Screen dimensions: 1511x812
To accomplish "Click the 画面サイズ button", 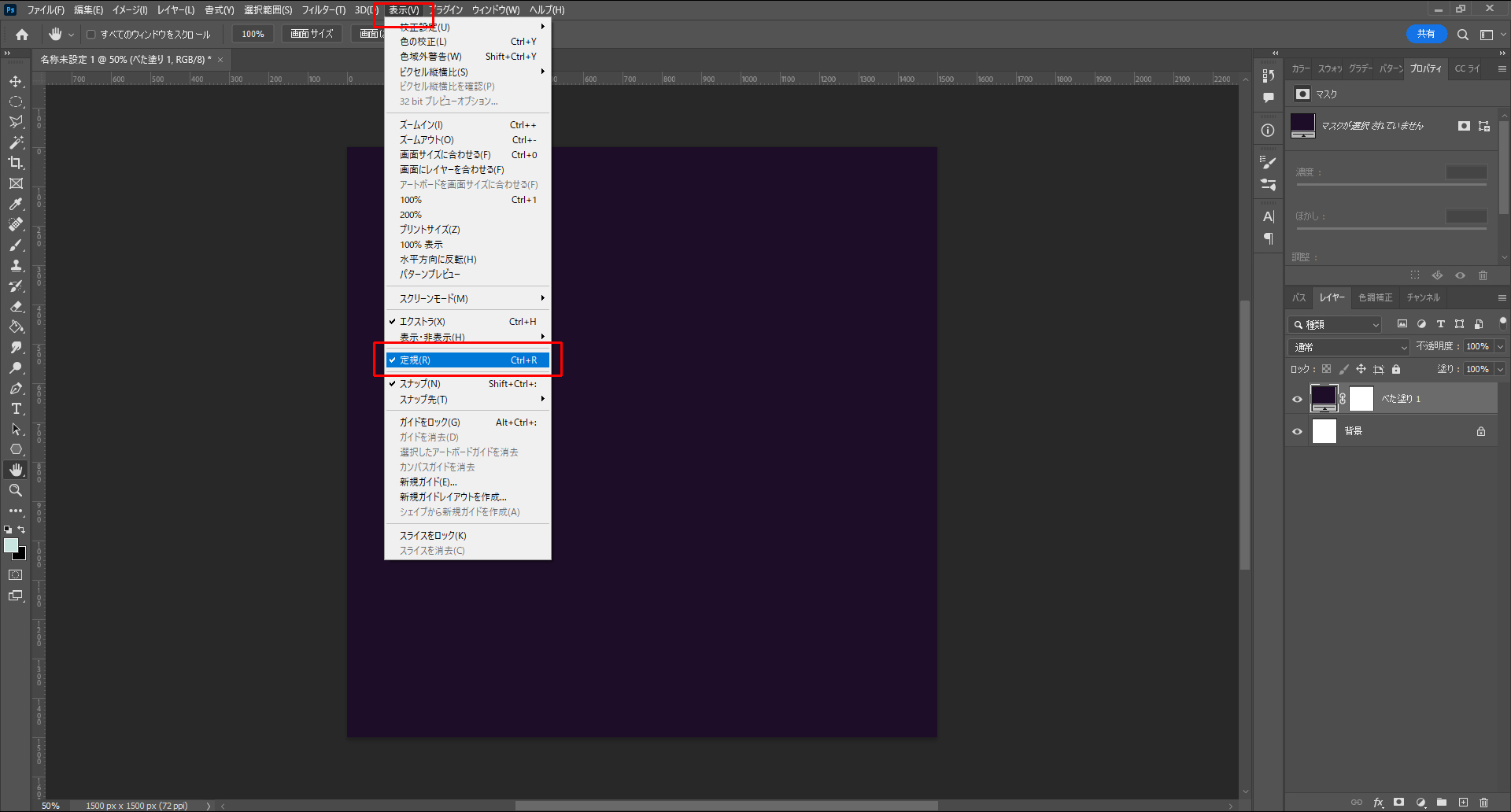I will (312, 34).
